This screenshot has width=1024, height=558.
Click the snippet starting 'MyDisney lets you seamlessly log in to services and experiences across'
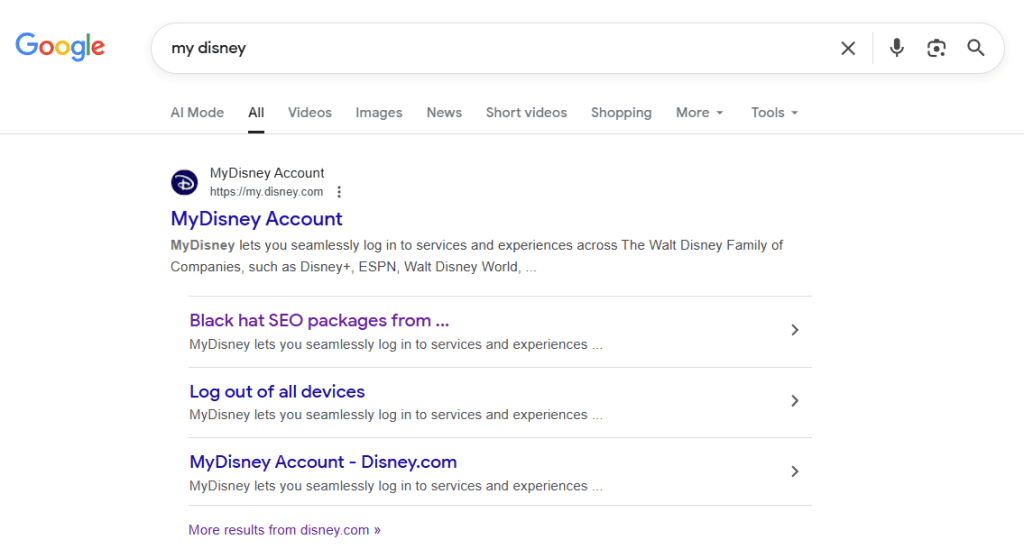[477, 256]
